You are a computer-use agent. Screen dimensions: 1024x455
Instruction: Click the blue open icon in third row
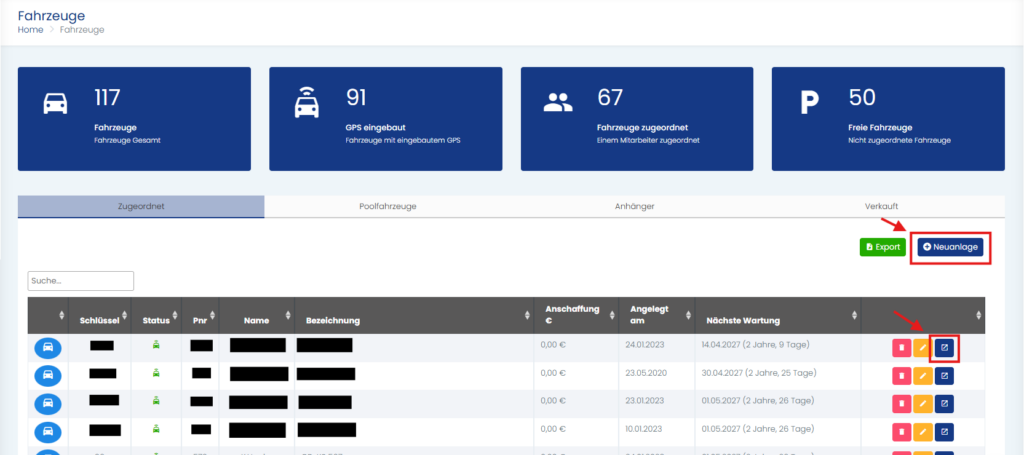click(x=945, y=404)
